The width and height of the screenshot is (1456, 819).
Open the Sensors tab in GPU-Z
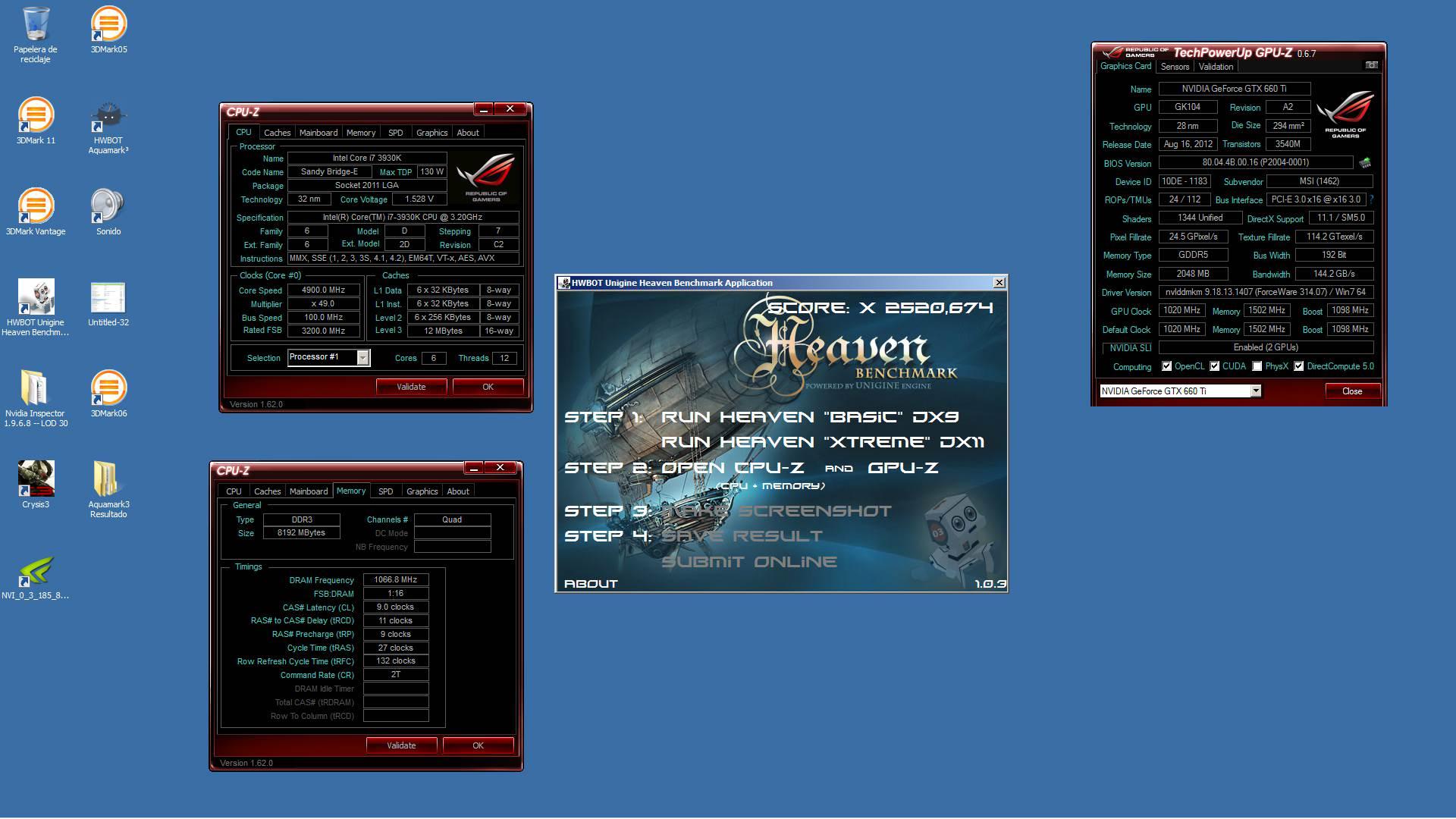click(1175, 67)
